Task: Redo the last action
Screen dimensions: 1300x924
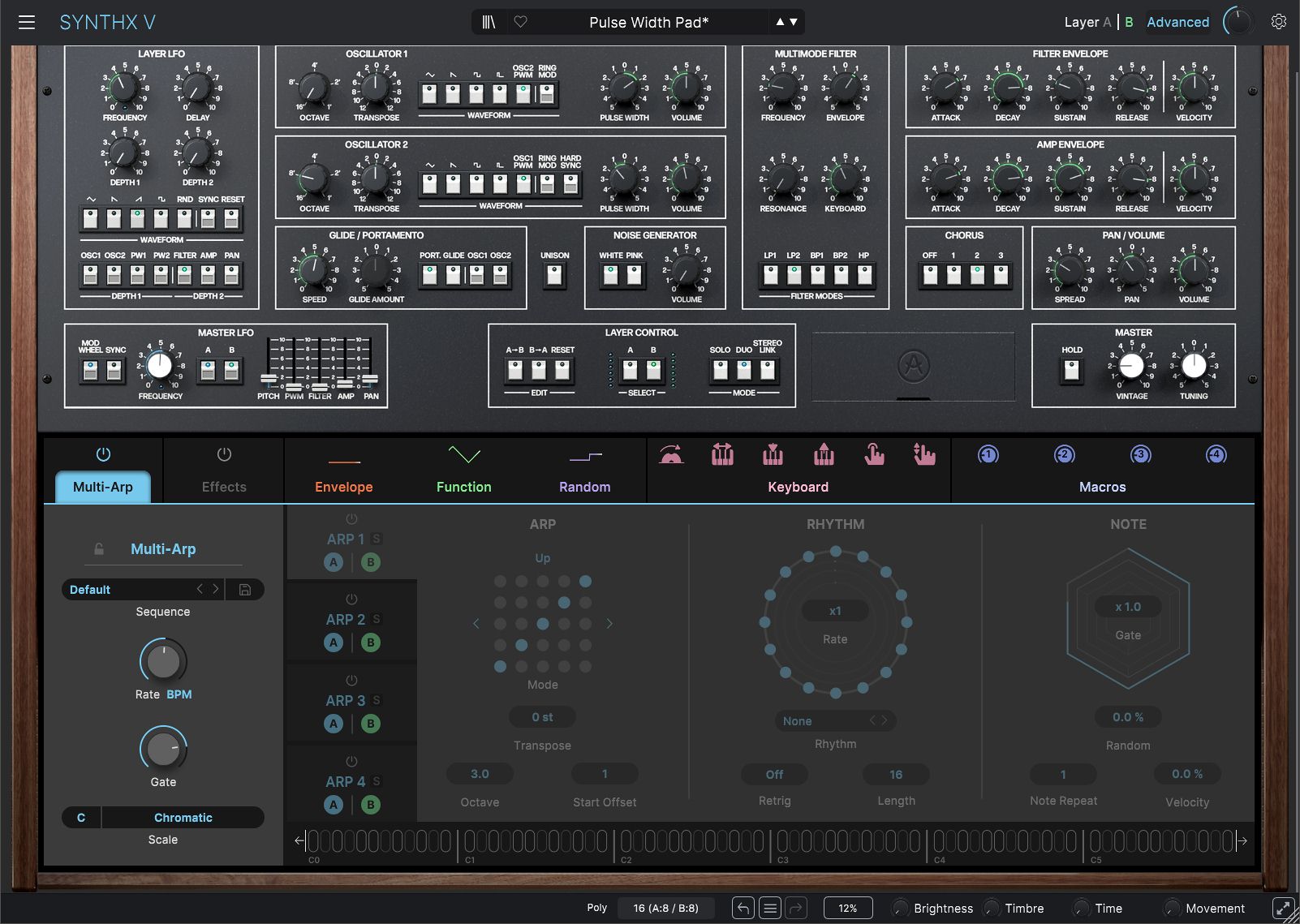Action: (x=797, y=908)
